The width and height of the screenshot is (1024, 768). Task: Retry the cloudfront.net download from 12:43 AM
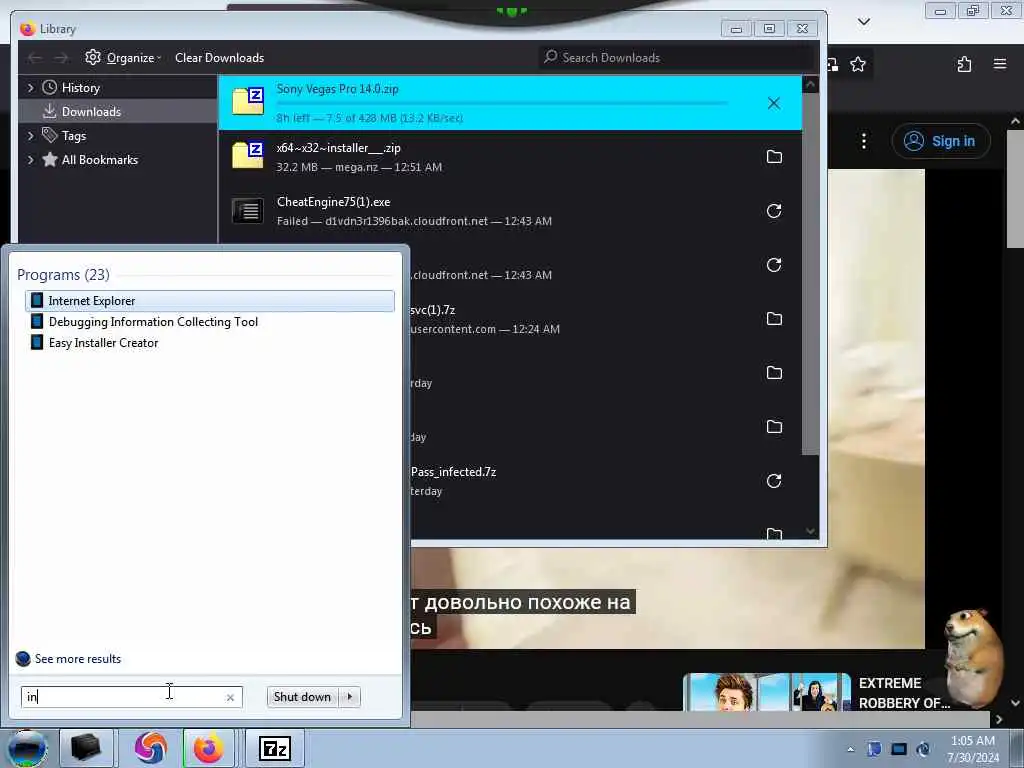(774, 265)
